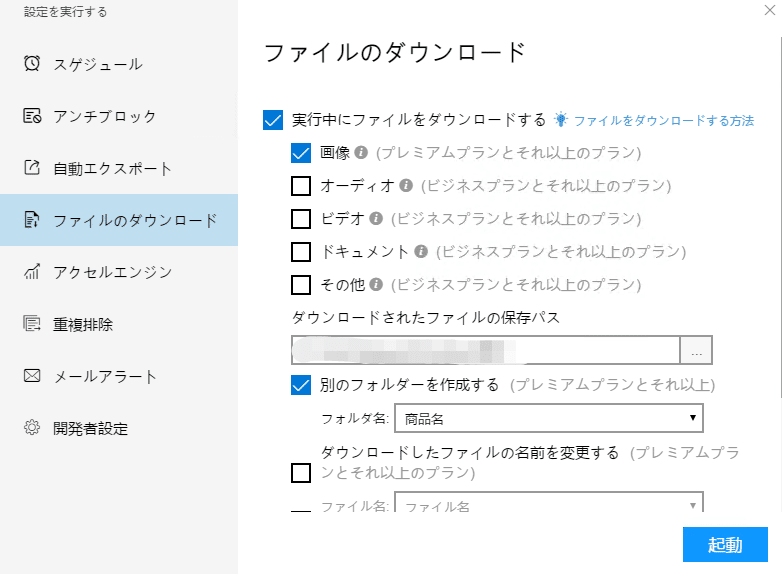
Task: Click the Email Alert envelope icon
Action: click(32, 376)
